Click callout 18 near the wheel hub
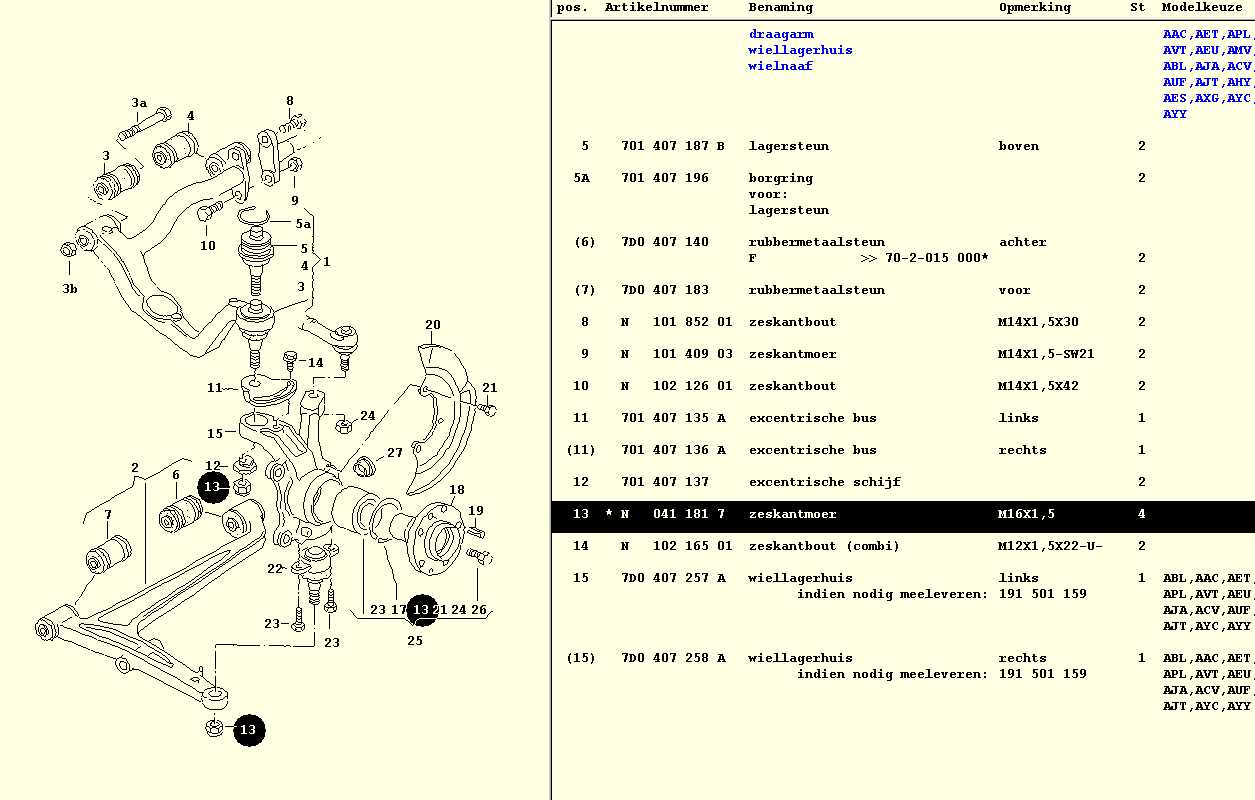 (x=457, y=490)
